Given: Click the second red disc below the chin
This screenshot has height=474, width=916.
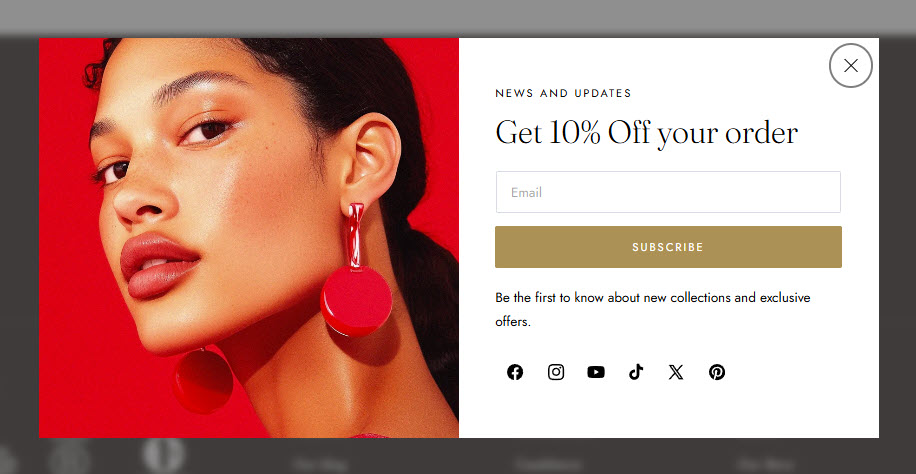Looking at the screenshot, I should coord(203,380).
